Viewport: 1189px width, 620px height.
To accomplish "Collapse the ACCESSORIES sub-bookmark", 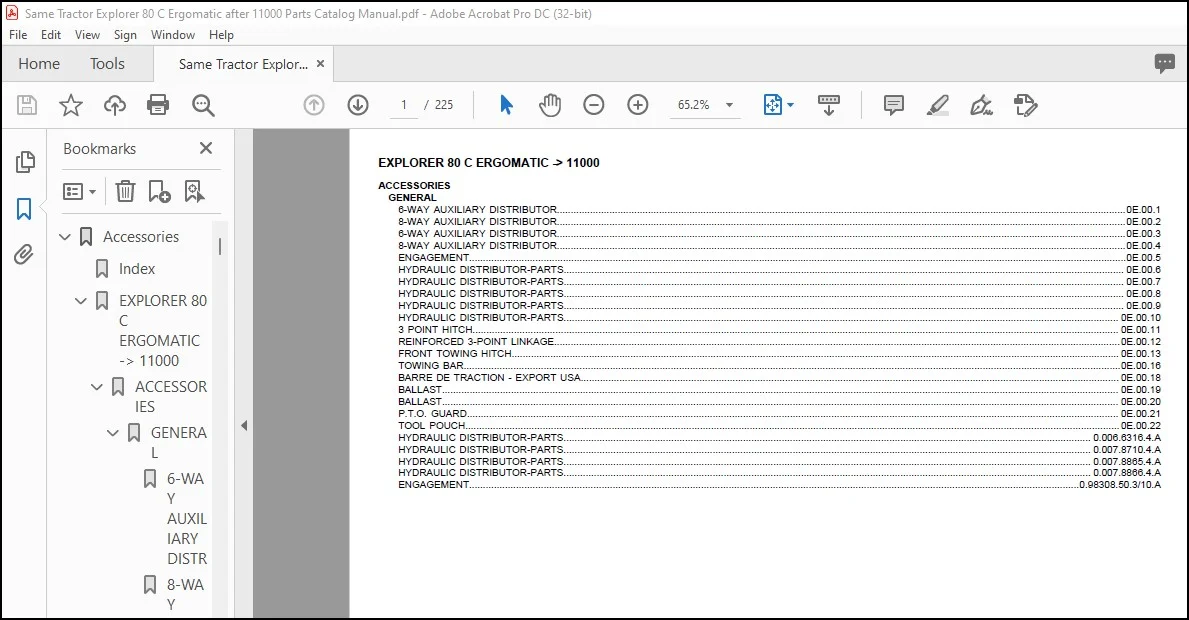I will click(97, 387).
